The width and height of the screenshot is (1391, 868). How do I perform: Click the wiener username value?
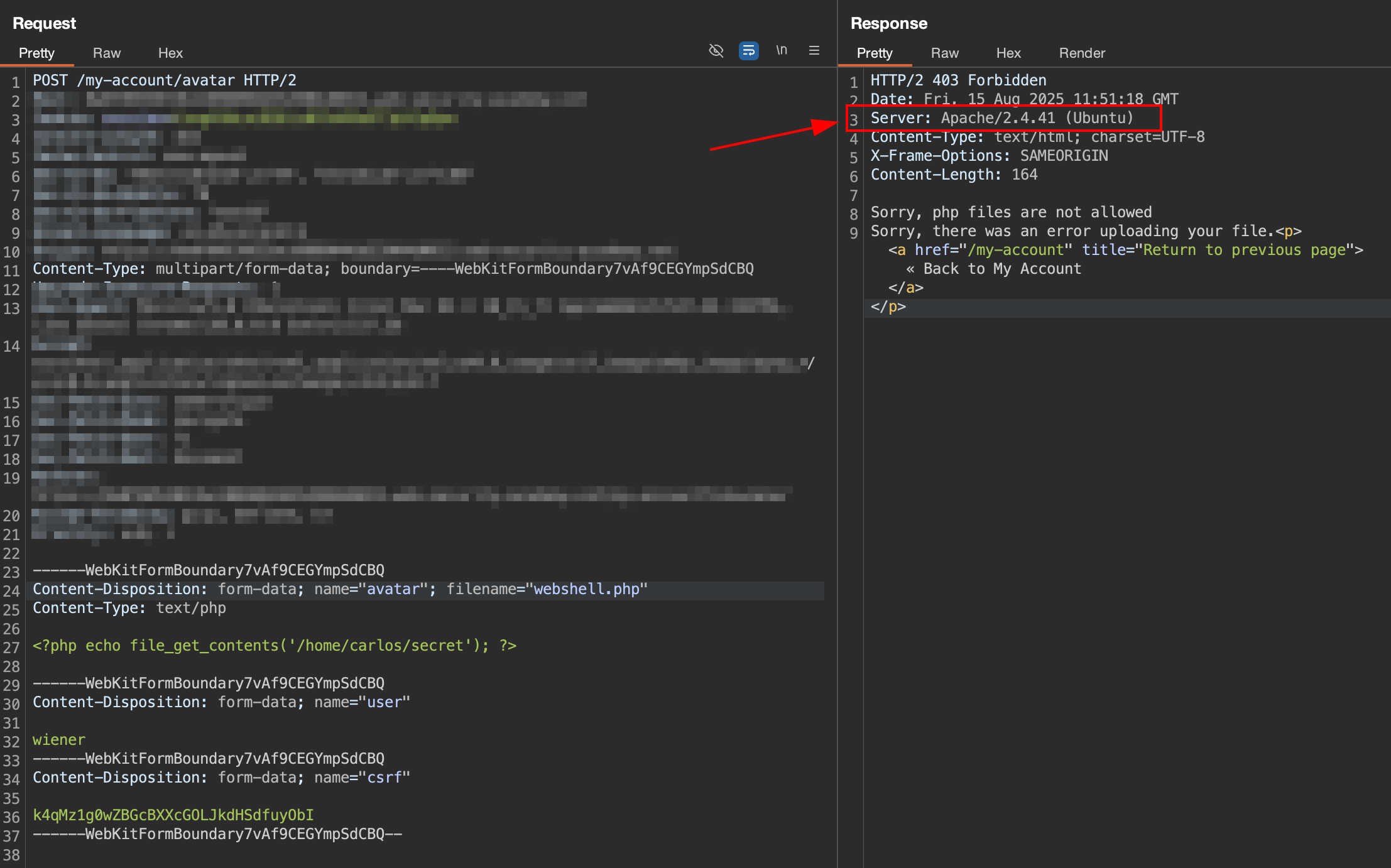[59, 740]
